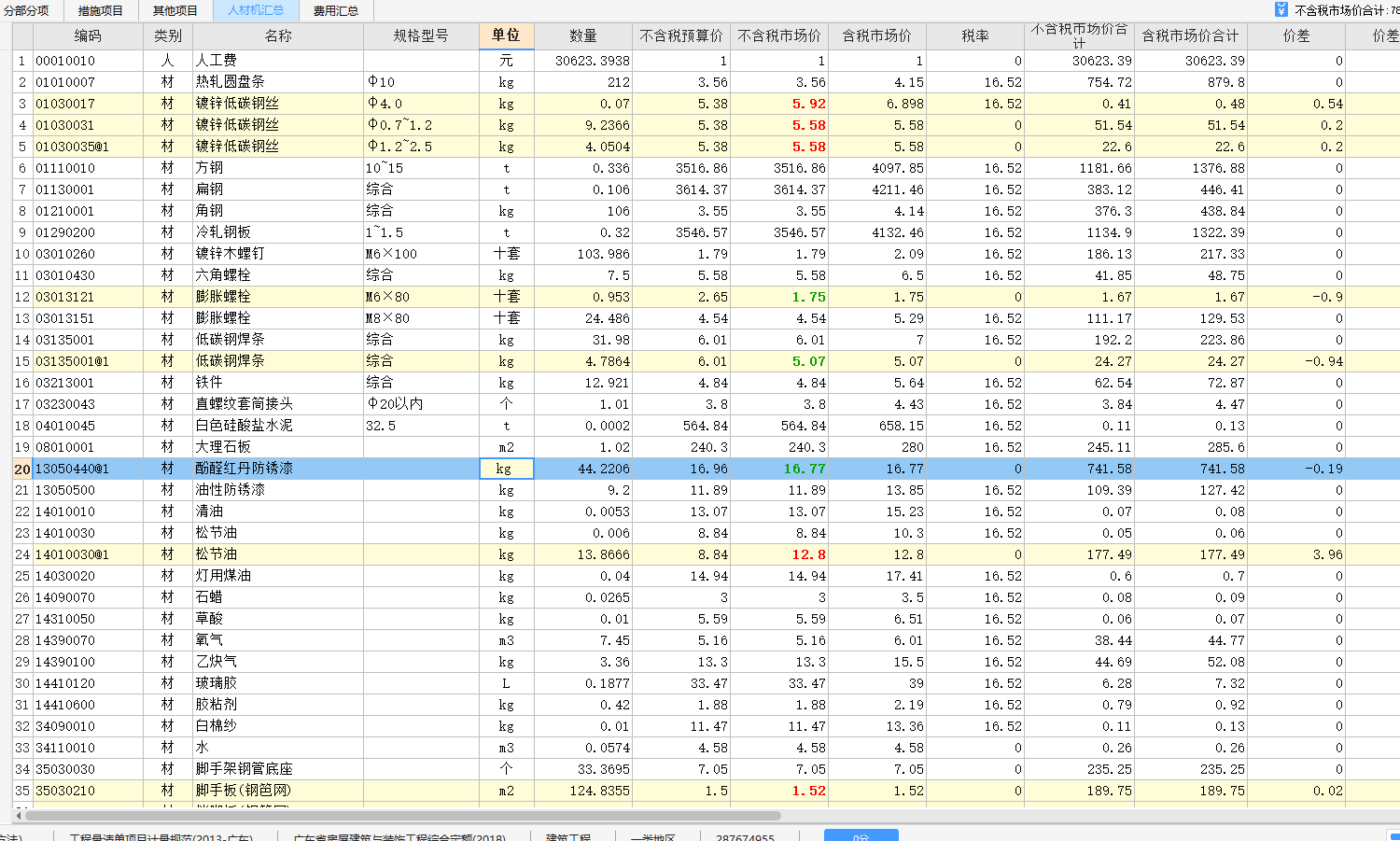Click the red price 12.8 cell
Screen dimensions: 1400x841
pyautogui.click(x=779, y=554)
